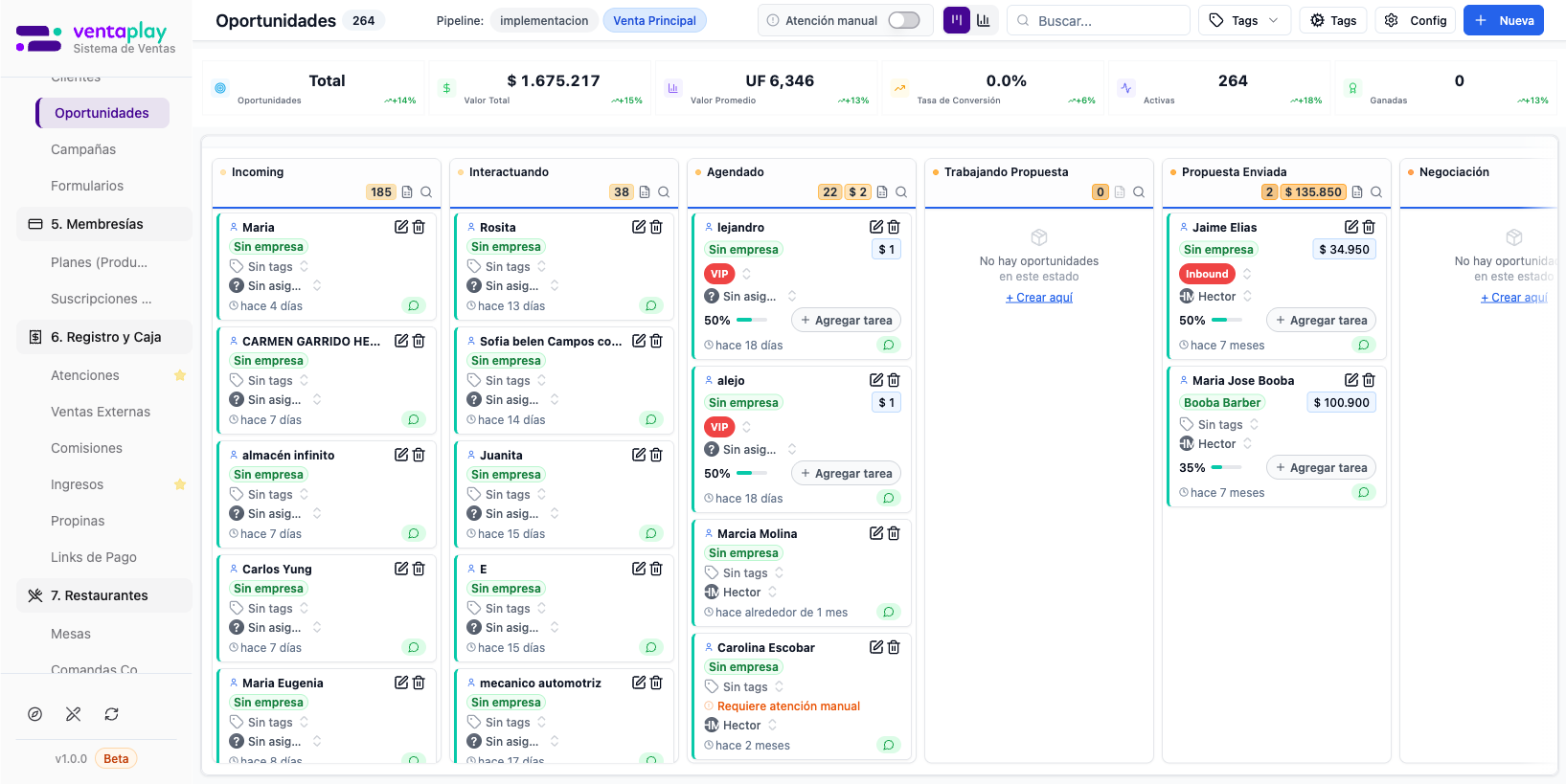Open Formularios menu item

(x=87, y=186)
